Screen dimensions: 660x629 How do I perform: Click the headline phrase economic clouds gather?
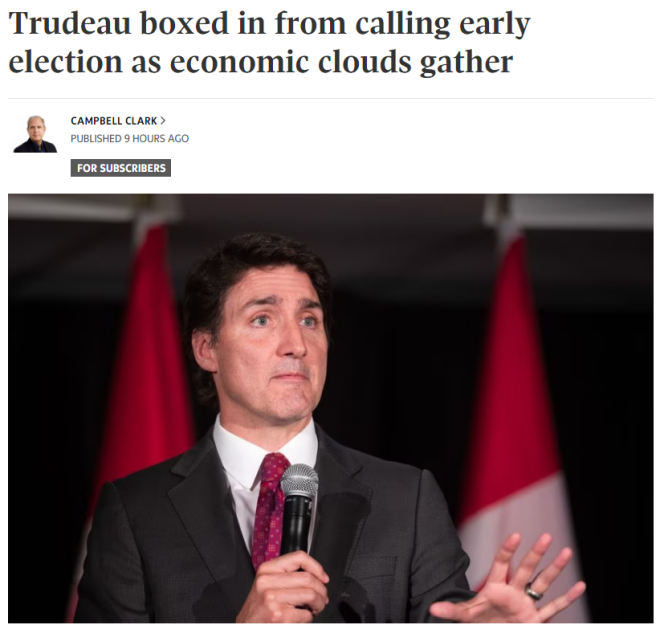click(x=341, y=63)
